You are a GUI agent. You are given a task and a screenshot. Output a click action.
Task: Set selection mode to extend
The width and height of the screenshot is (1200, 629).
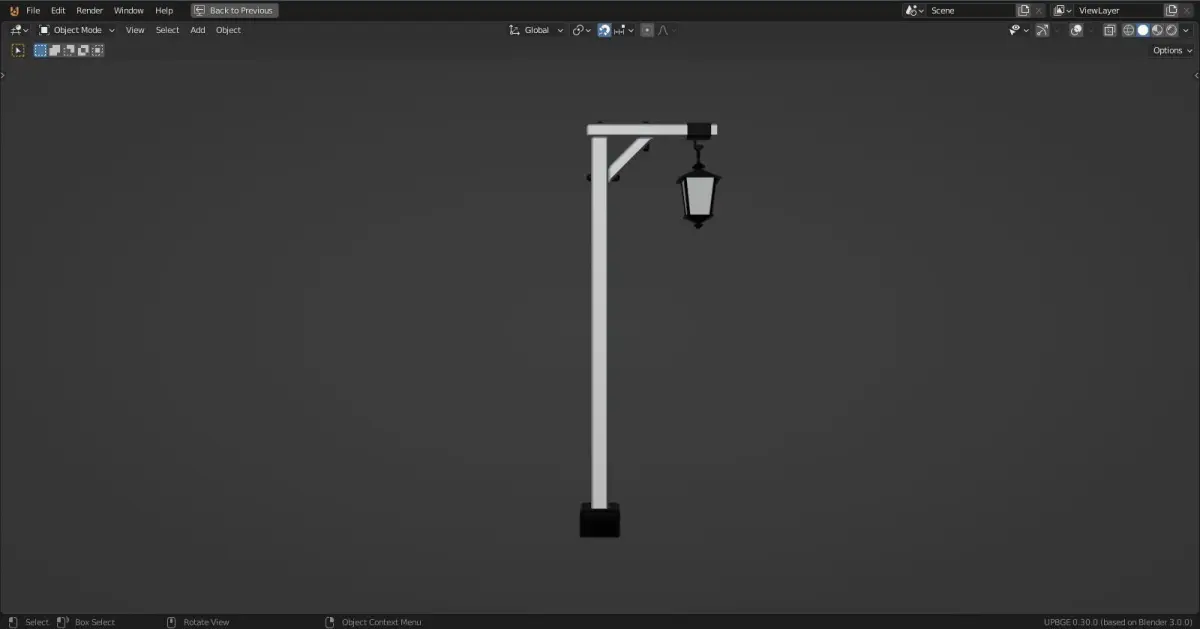(55, 50)
